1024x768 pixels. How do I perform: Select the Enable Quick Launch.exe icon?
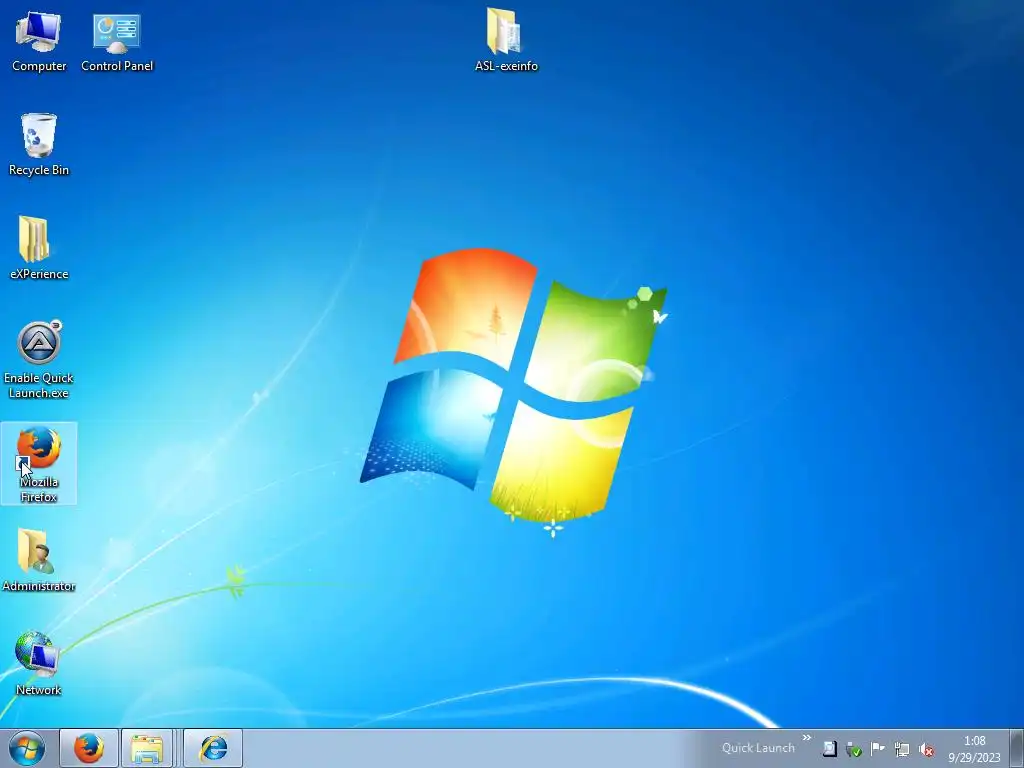(39, 360)
